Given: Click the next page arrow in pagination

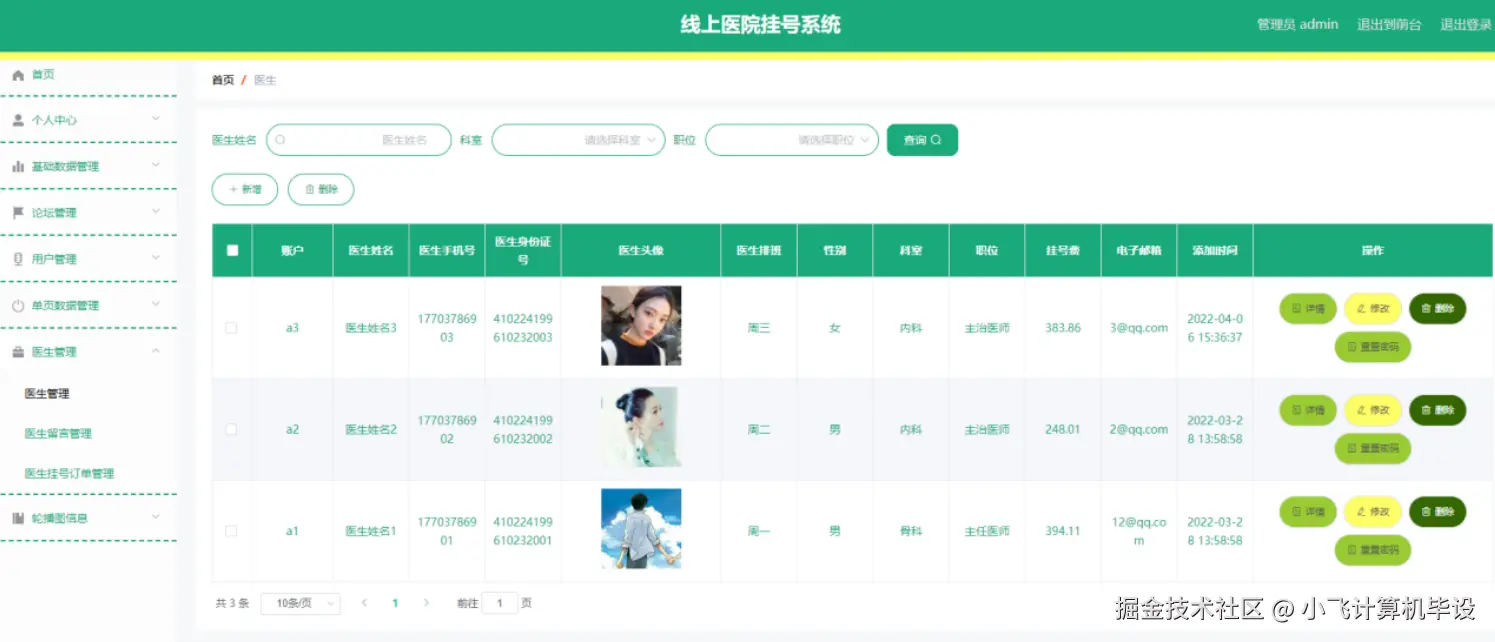Looking at the screenshot, I should point(426,603).
